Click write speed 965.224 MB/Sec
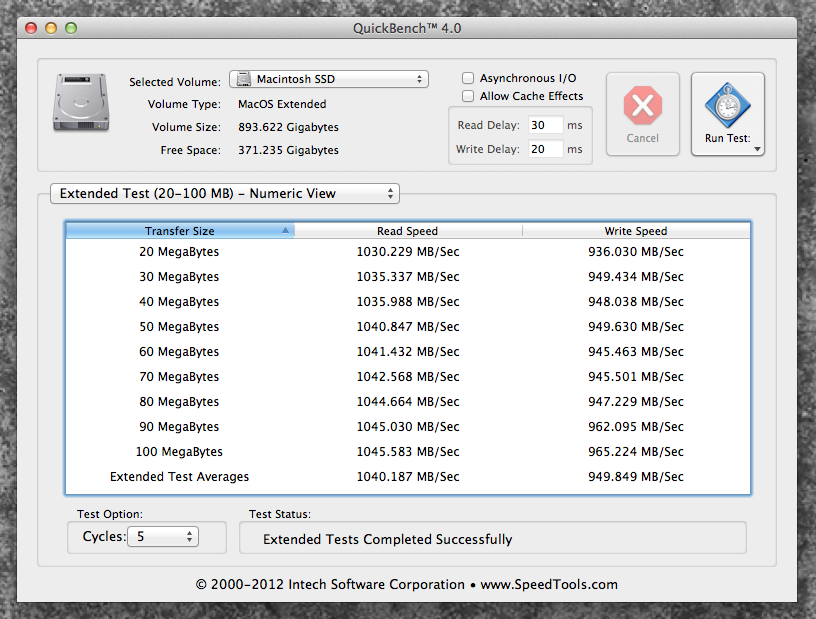Image resolution: width=816 pixels, height=619 pixels. [x=636, y=452]
